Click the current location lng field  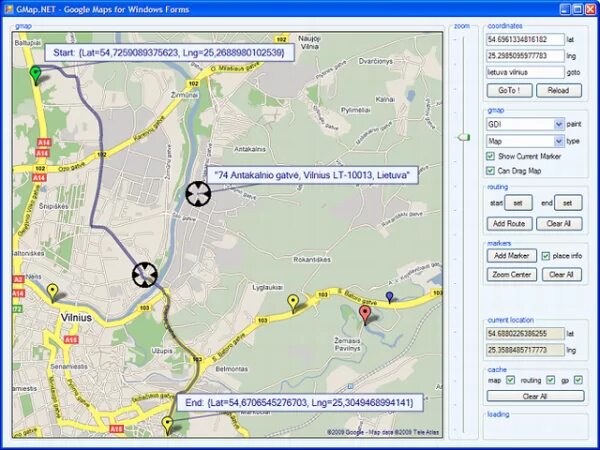click(525, 350)
